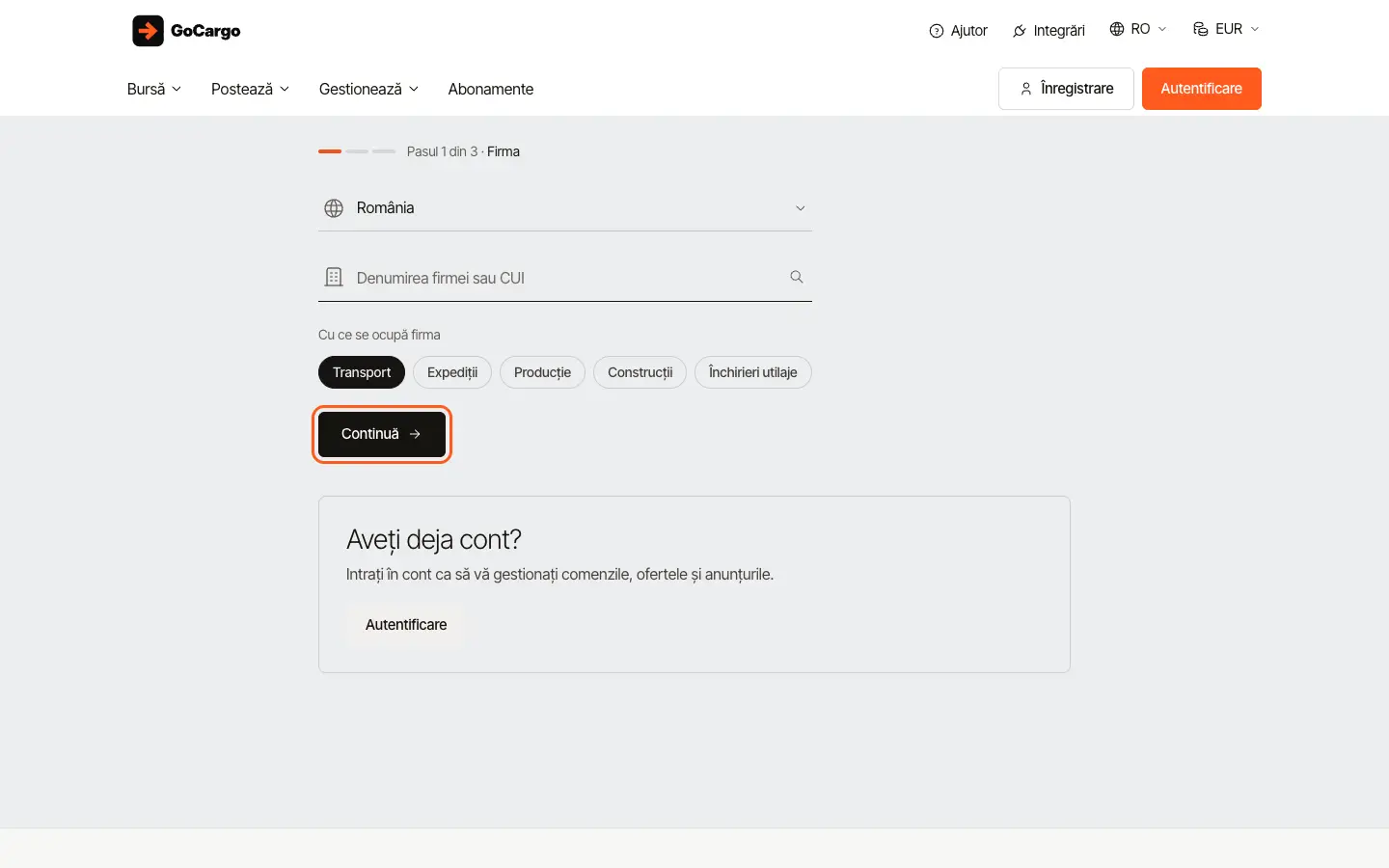Open the Ajutor help link
This screenshot has height=868, width=1389.
pyautogui.click(x=958, y=31)
